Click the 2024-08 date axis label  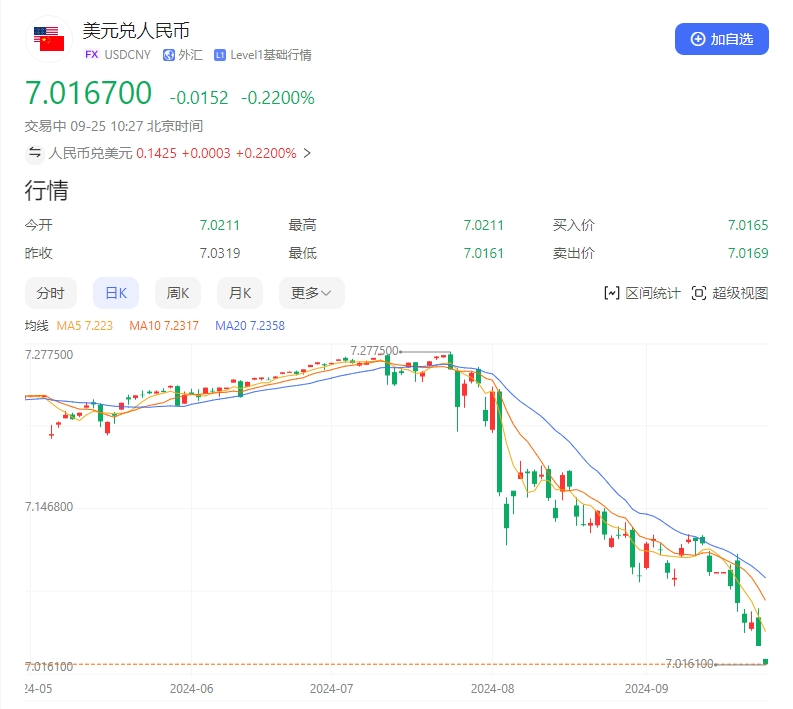click(x=492, y=689)
